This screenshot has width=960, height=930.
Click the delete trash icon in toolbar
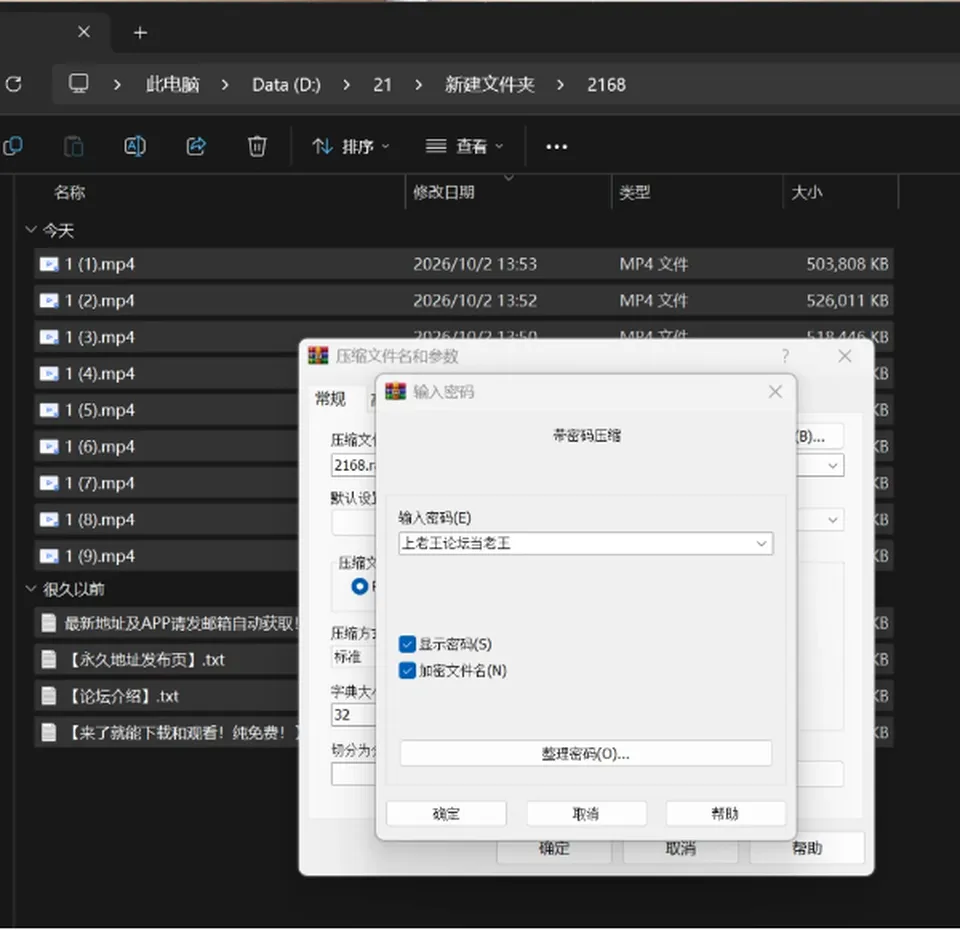[257, 146]
